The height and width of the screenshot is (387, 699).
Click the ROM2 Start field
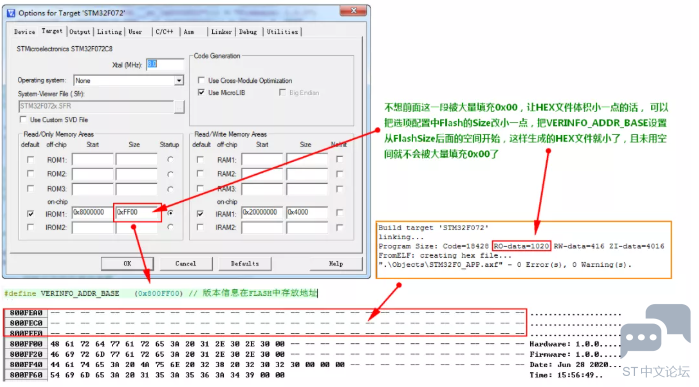point(93,174)
